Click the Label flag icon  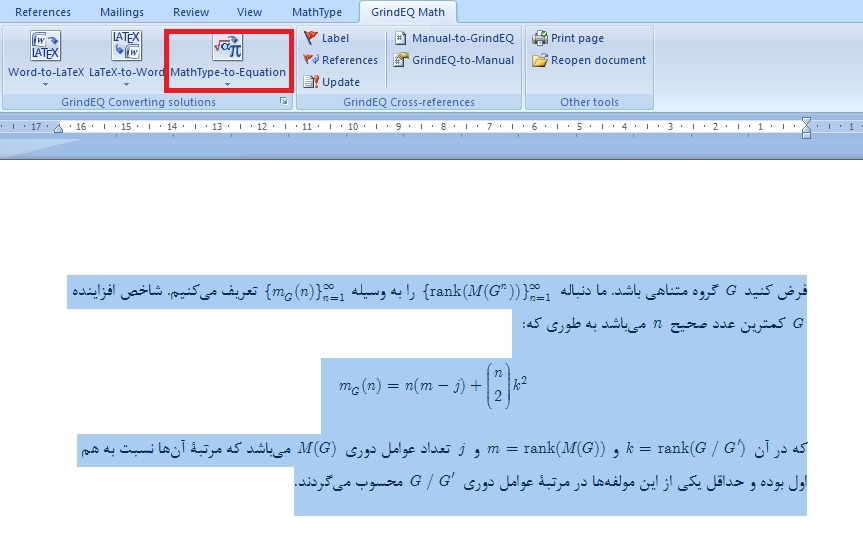point(310,37)
